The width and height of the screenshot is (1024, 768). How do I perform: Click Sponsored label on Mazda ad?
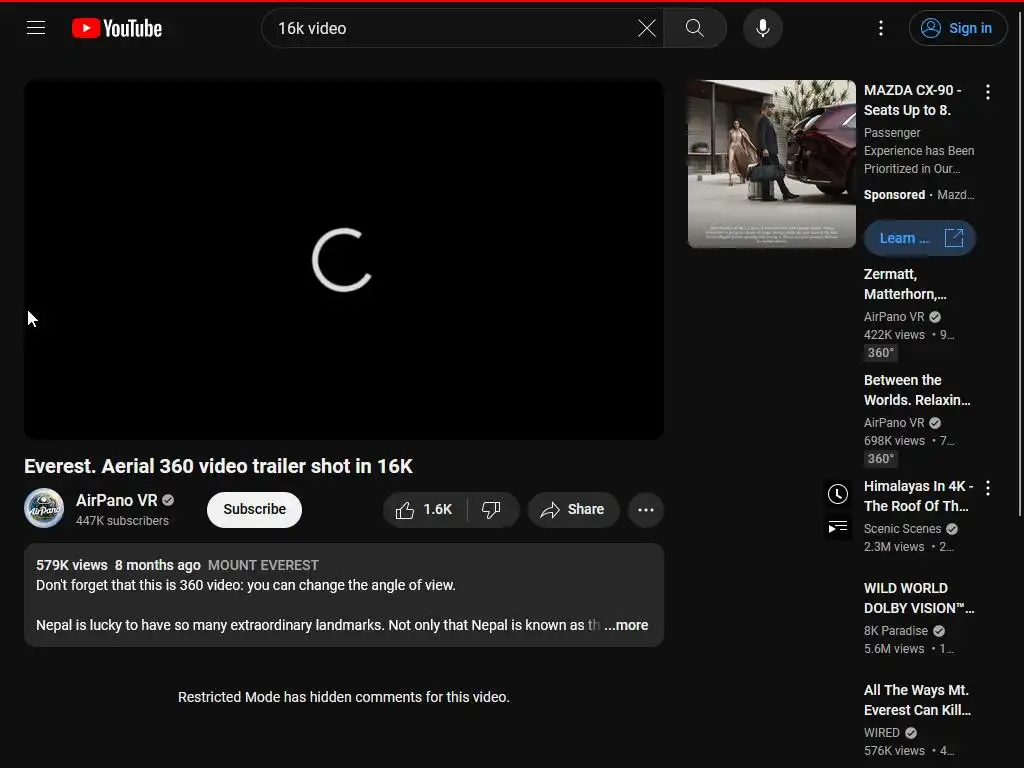pos(894,195)
